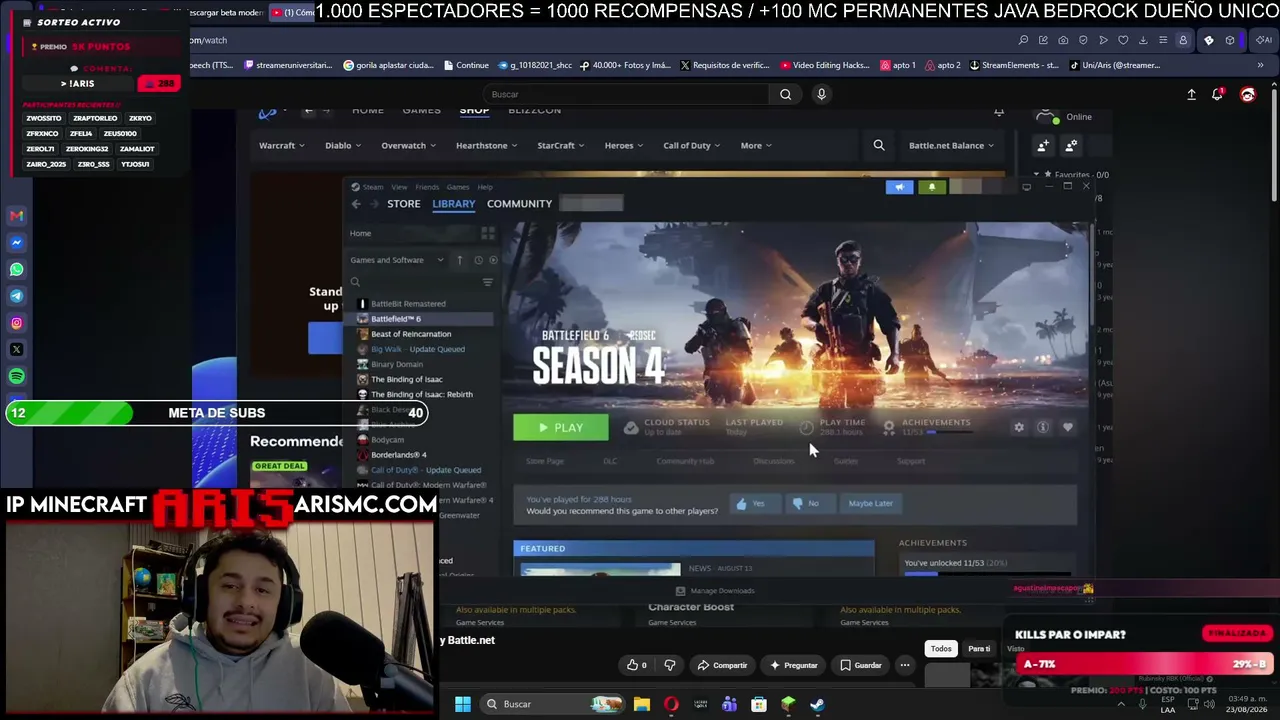This screenshot has height=720, width=1280.
Task: Open Battlefield 6 game settings gear
Action: click(1019, 427)
